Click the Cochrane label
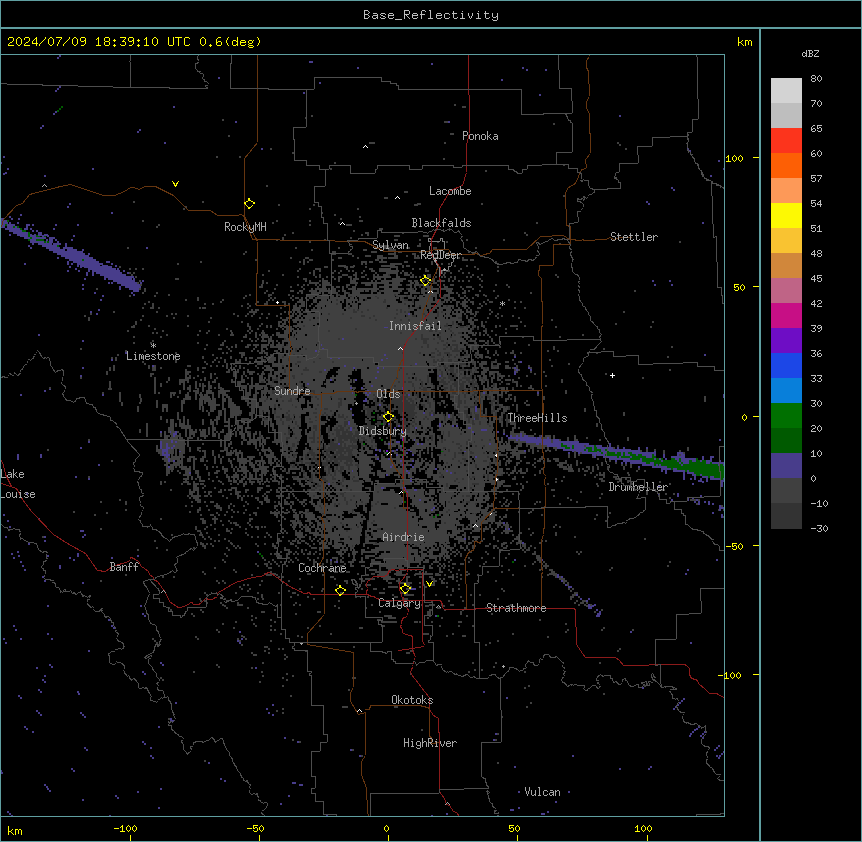 click(322, 568)
